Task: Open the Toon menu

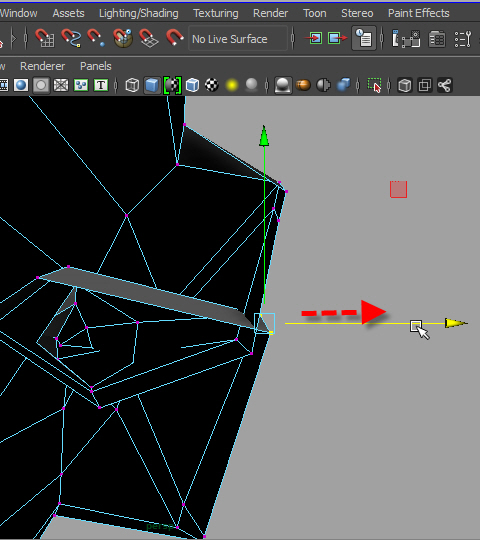Action: (x=315, y=13)
